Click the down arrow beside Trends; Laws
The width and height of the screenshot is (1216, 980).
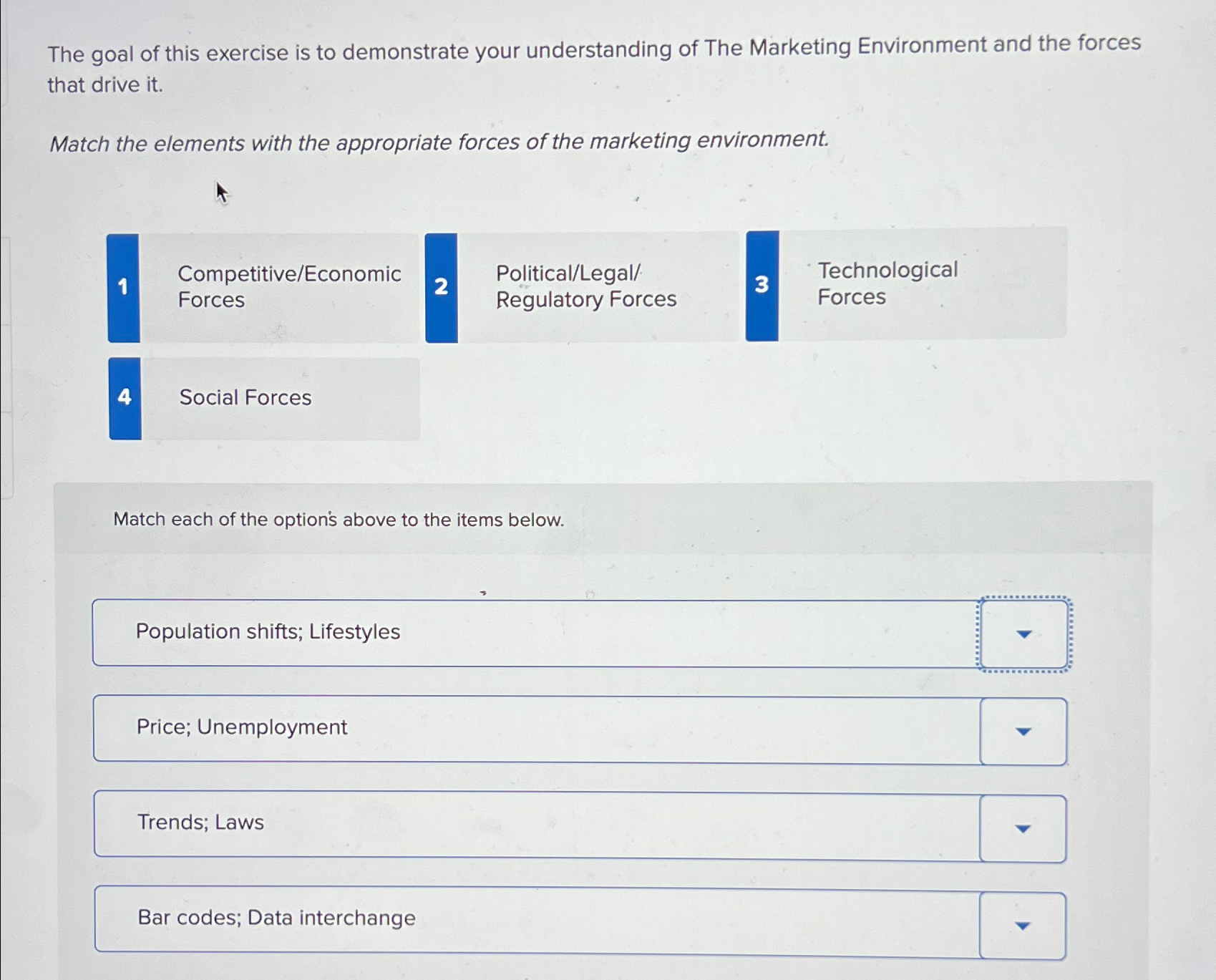click(x=1023, y=829)
